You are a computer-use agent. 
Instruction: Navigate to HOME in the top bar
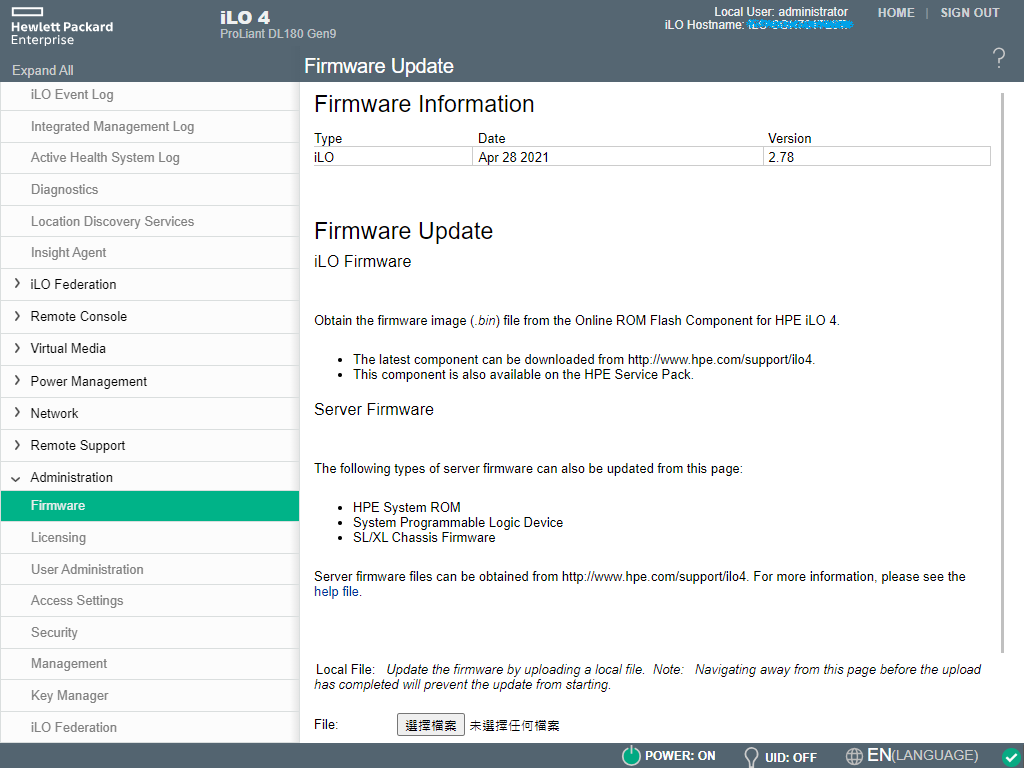[896, 13]
